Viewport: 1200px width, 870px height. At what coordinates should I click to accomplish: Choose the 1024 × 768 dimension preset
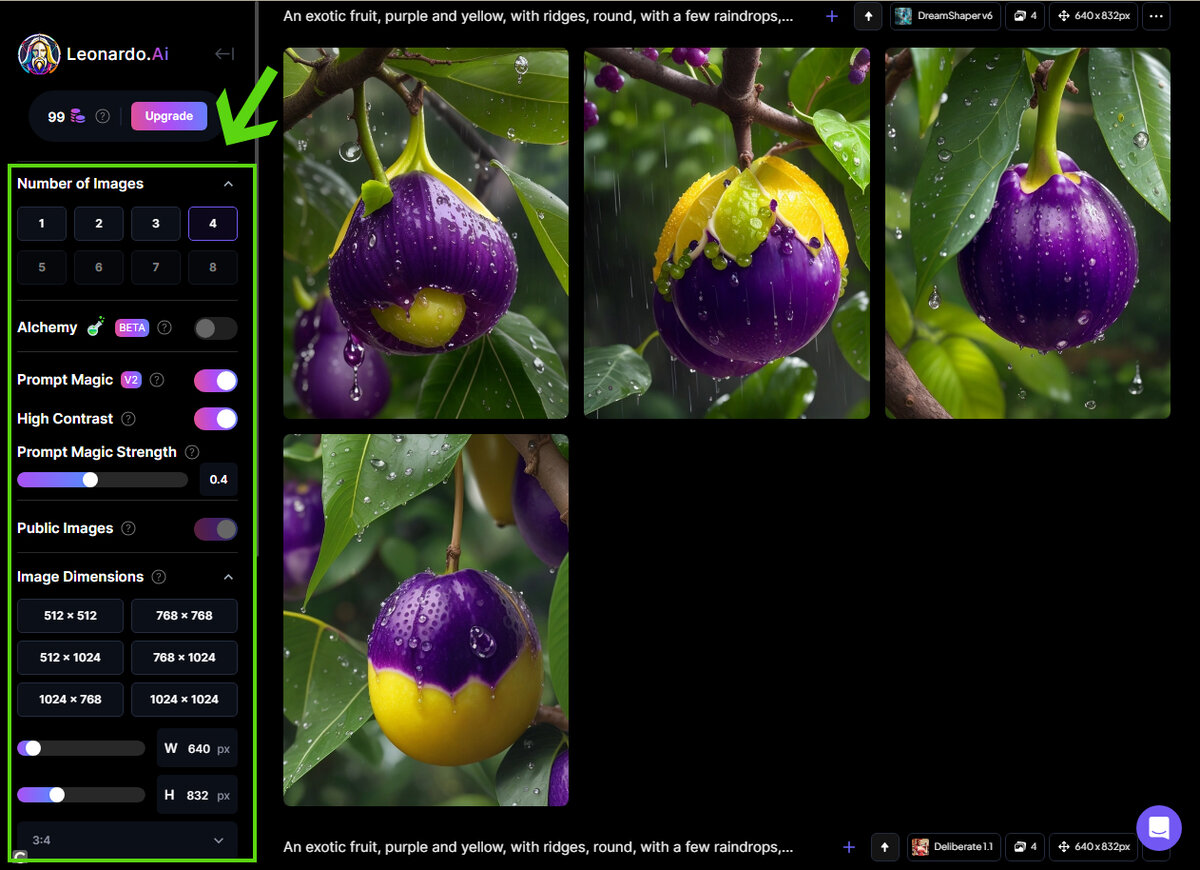point(70,700)
